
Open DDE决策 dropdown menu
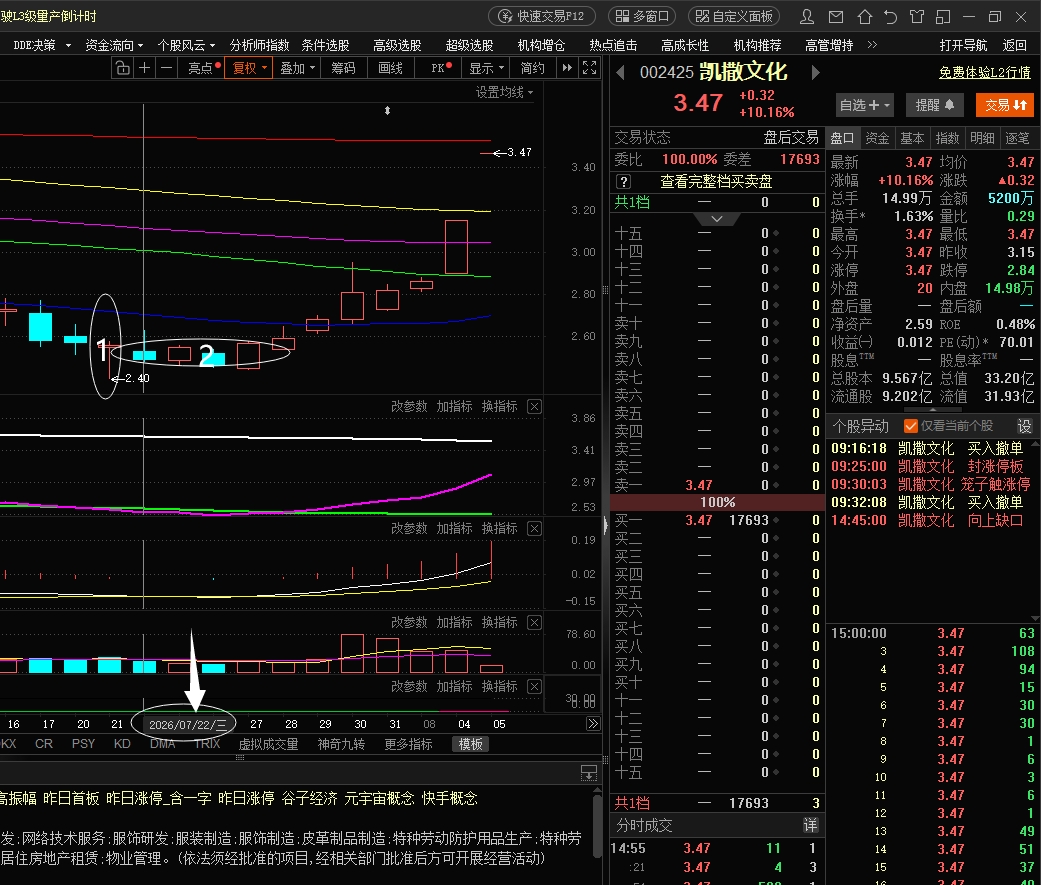(x=42, y=45)
